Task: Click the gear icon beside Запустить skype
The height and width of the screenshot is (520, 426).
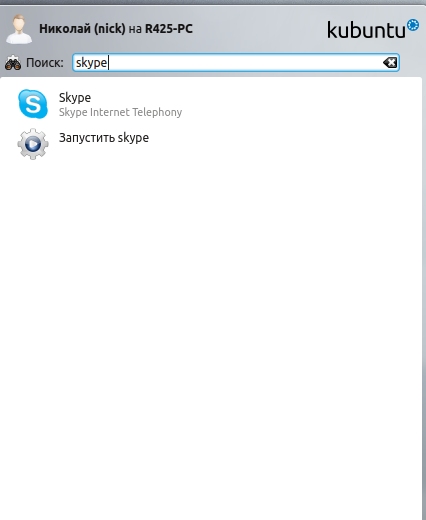Action: tap(33, 144)
